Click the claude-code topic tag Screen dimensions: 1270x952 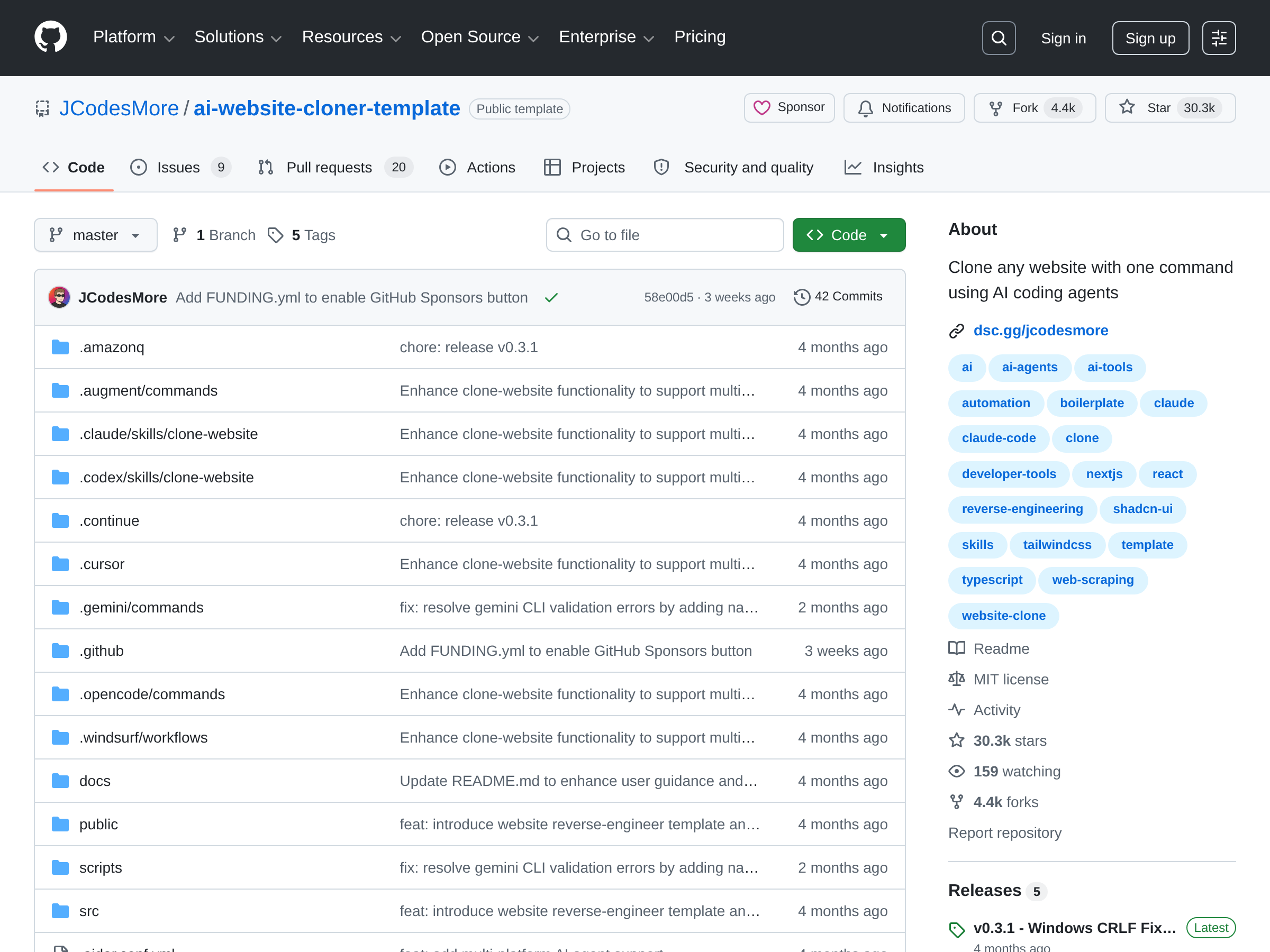(x=999, y=438)
